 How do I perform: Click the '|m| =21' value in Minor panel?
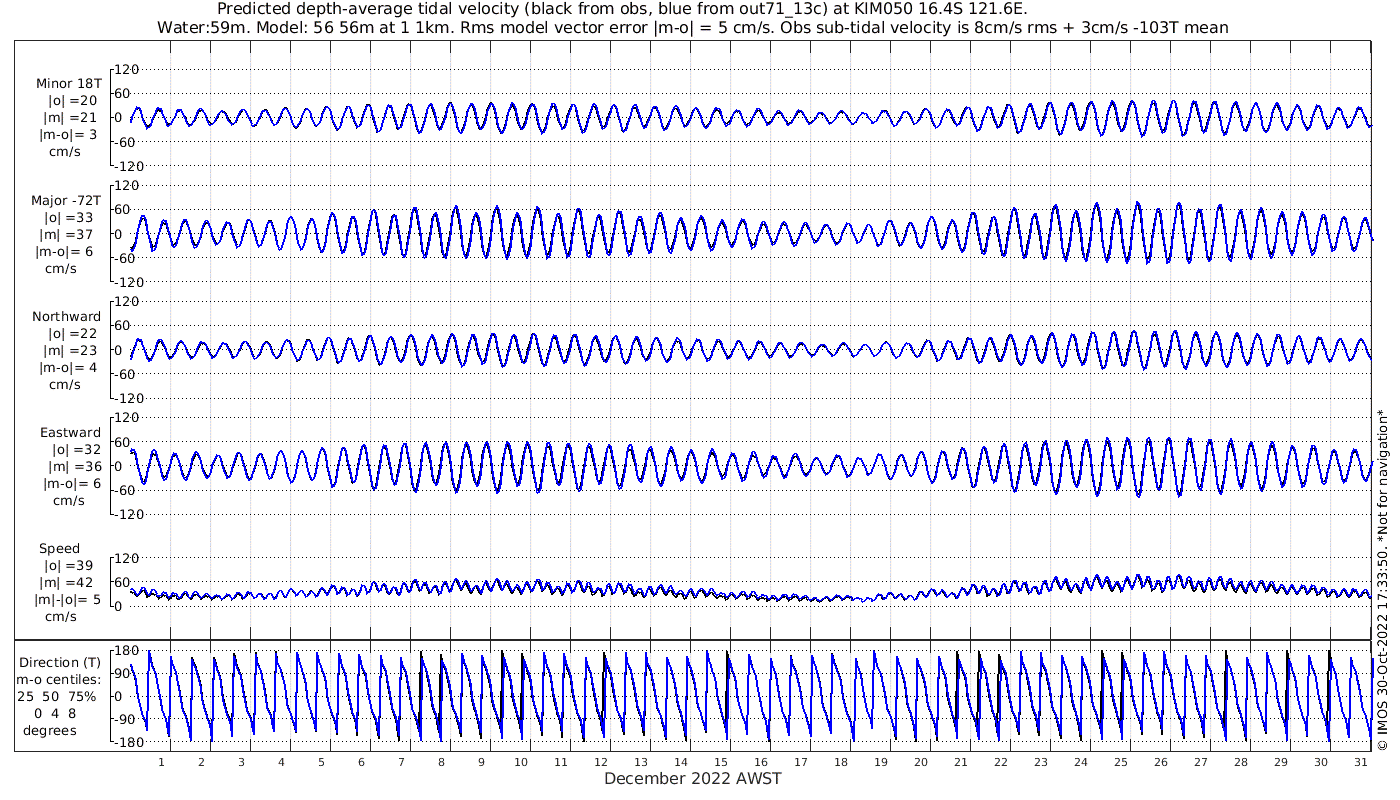(x=69, y=117)
